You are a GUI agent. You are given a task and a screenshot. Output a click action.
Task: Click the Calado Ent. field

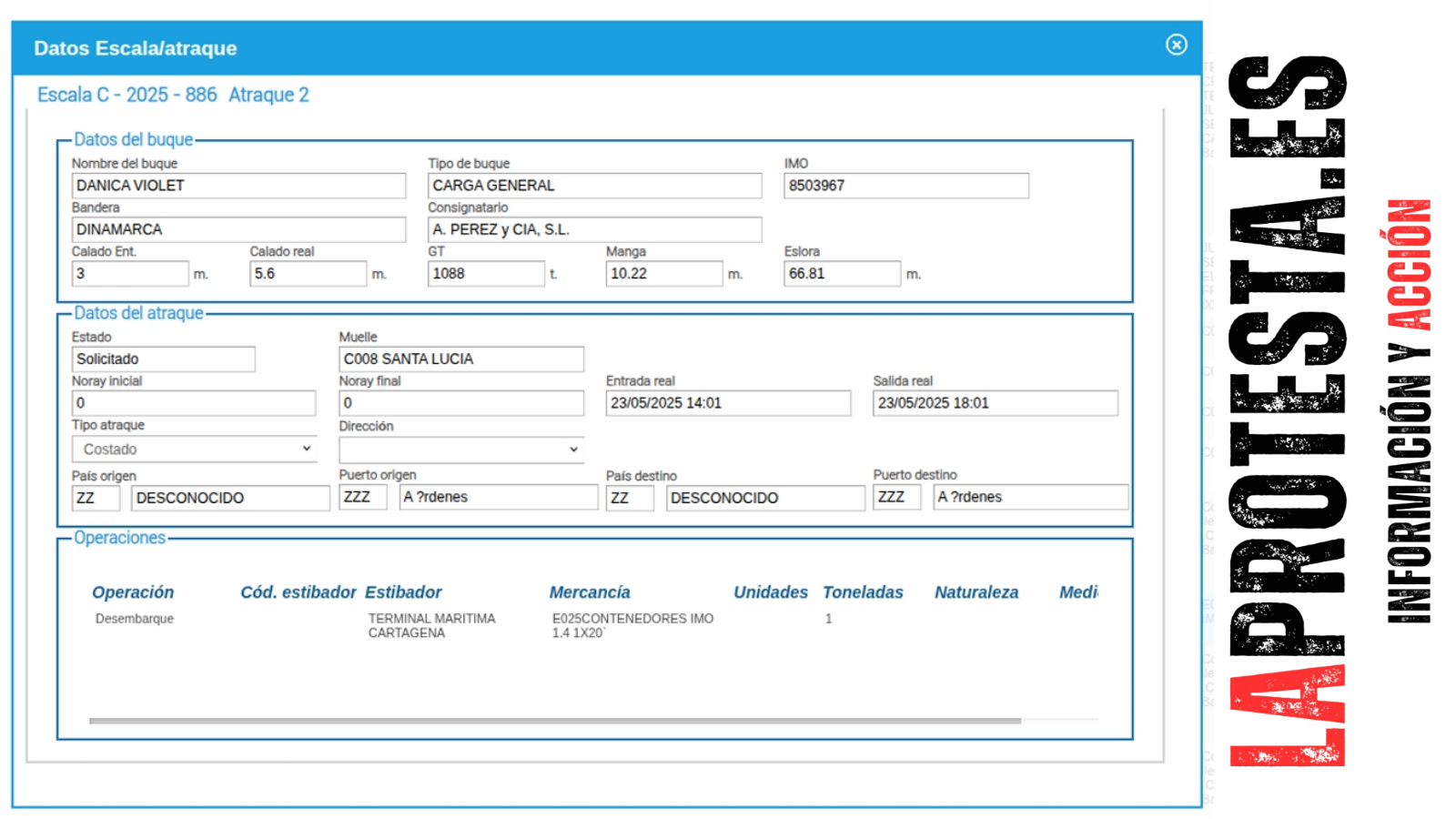[130, 273]
